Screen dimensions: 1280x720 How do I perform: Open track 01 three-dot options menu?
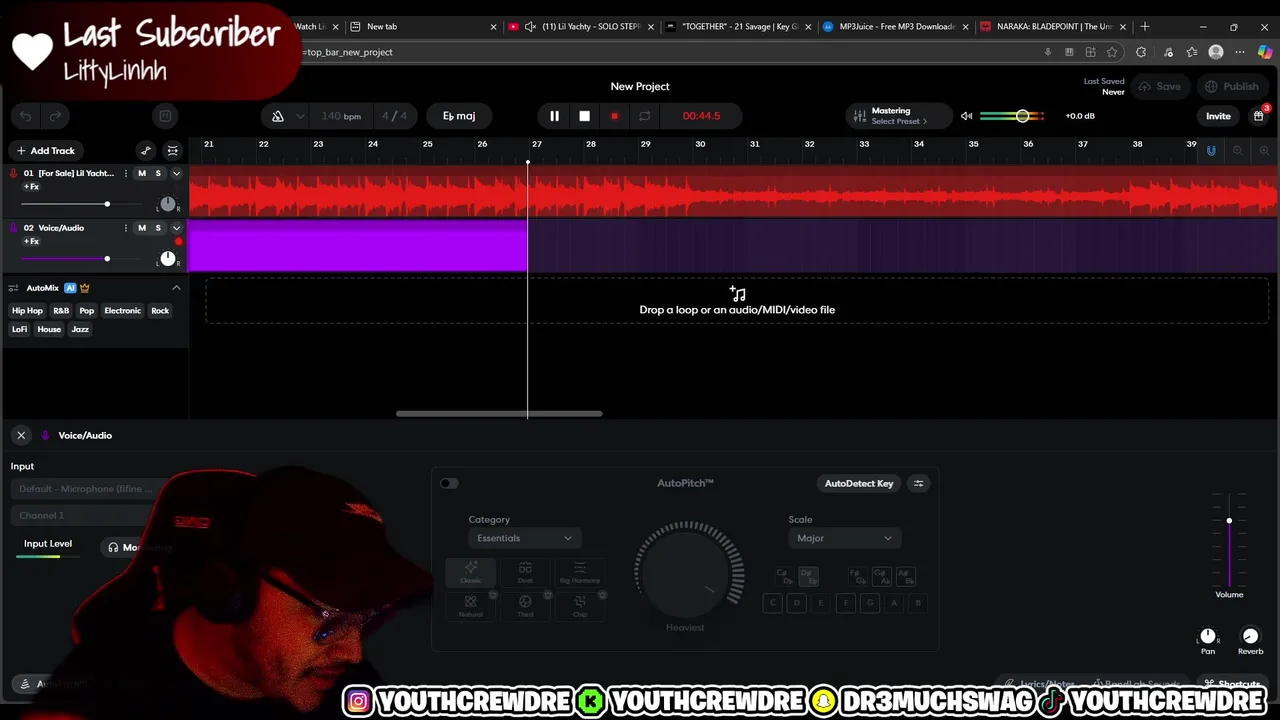point(126,173)
